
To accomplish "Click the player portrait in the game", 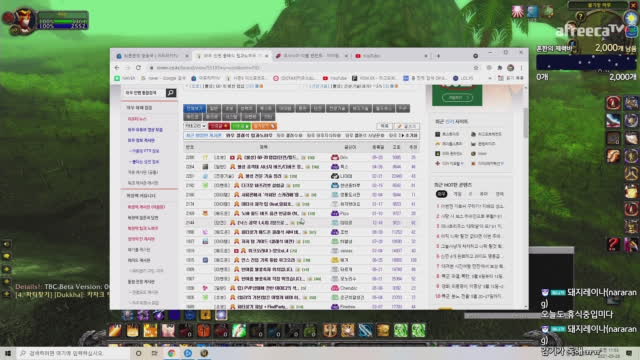I will (23, 20).
